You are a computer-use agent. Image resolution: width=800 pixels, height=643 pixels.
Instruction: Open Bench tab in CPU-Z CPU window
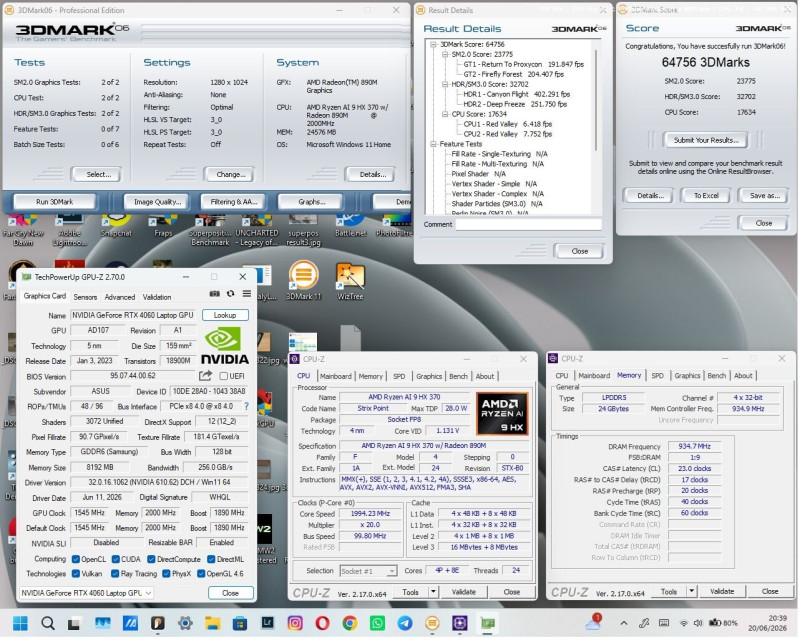click(x=458, y=377)
